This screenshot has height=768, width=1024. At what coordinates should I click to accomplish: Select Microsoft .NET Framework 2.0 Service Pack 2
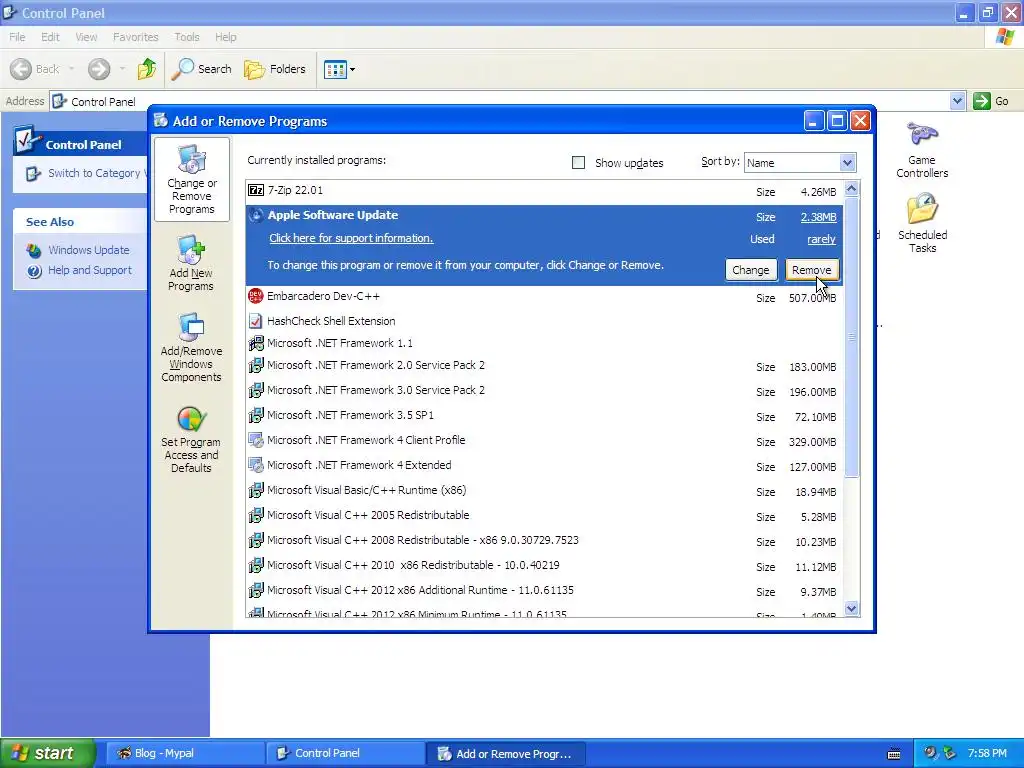pos(545,366)
